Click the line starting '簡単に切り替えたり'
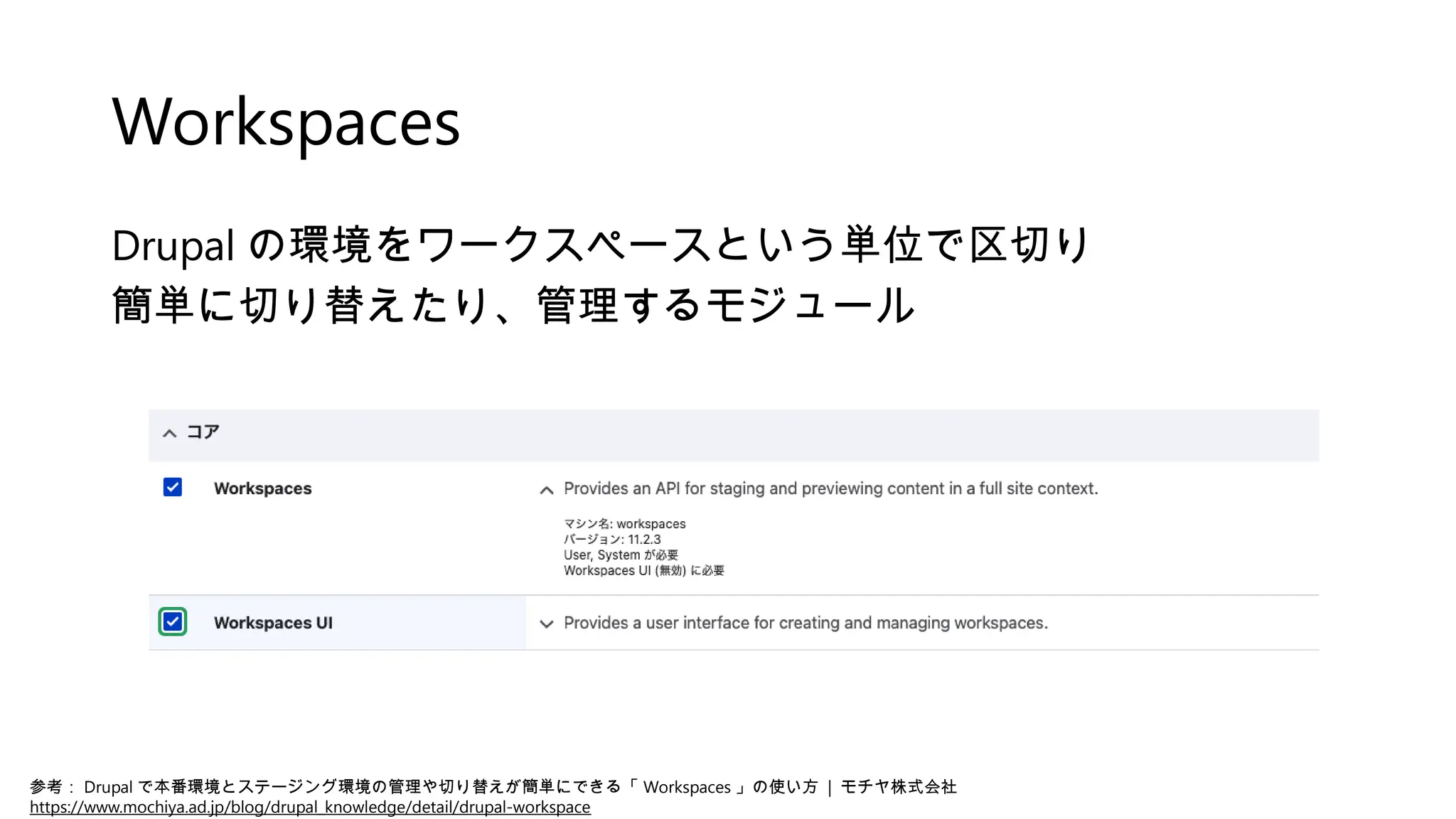 click(x=513, y=305)
